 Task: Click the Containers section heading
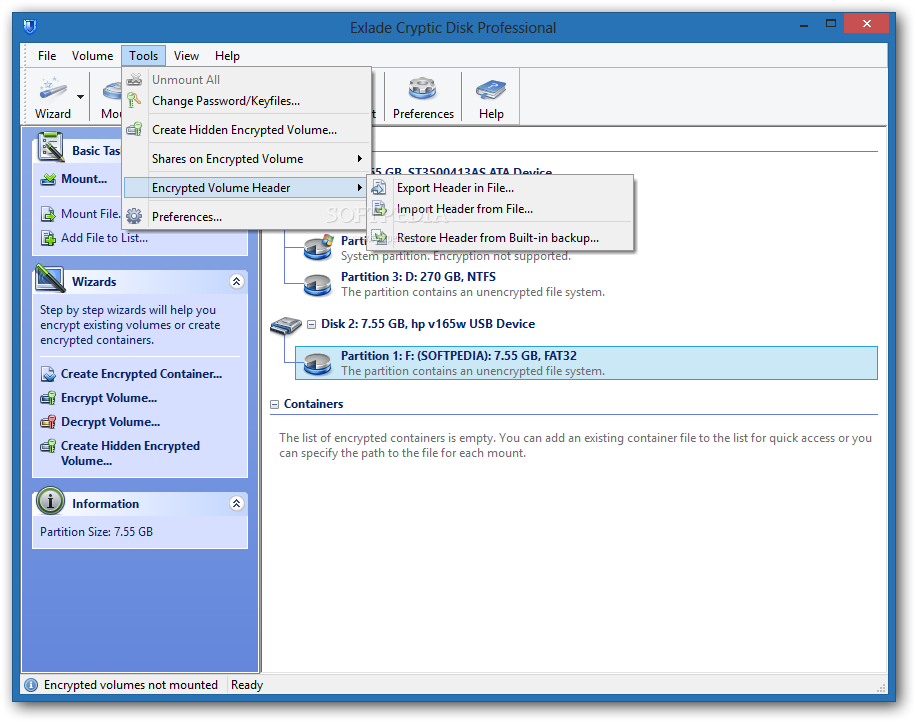[313, 404]
